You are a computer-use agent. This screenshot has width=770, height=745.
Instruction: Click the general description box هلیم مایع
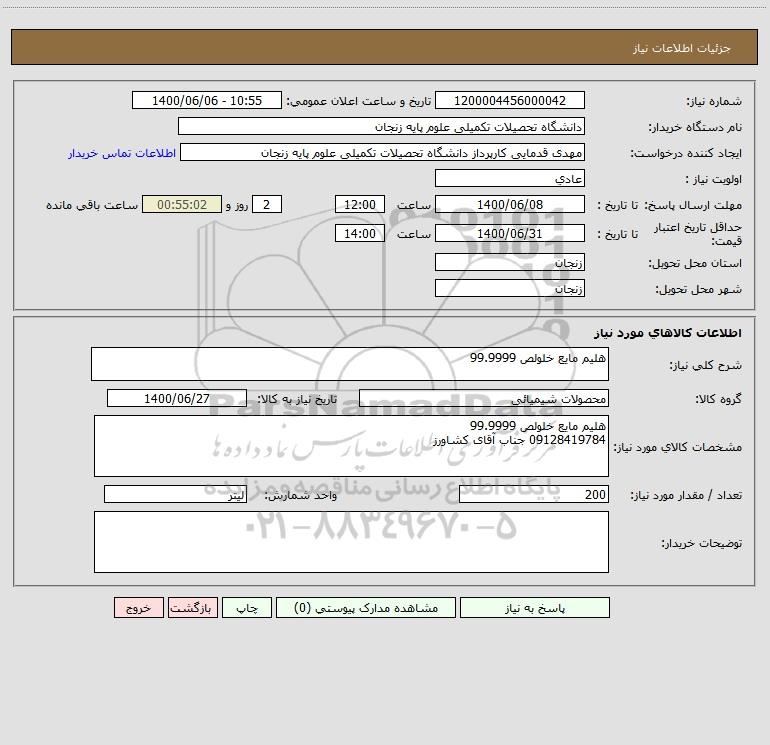tap(350, 364)
